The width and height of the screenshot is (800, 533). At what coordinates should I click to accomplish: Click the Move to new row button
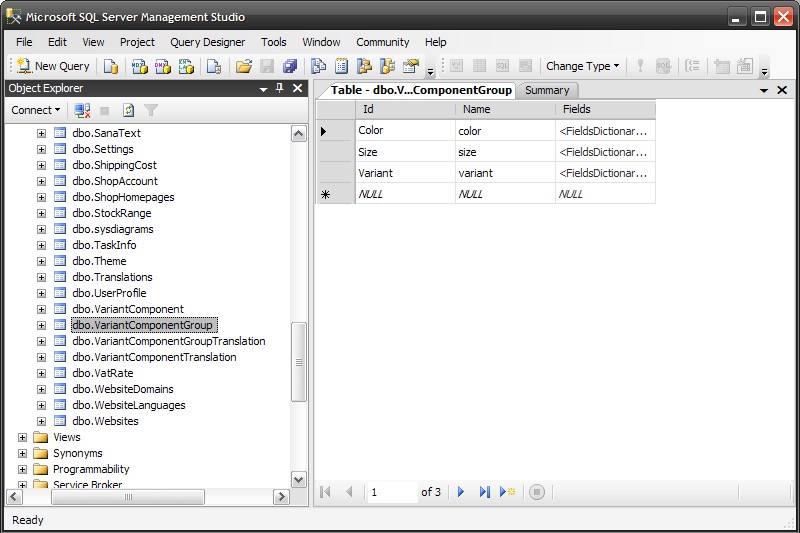pyautogui.click(x=508, y=492)
